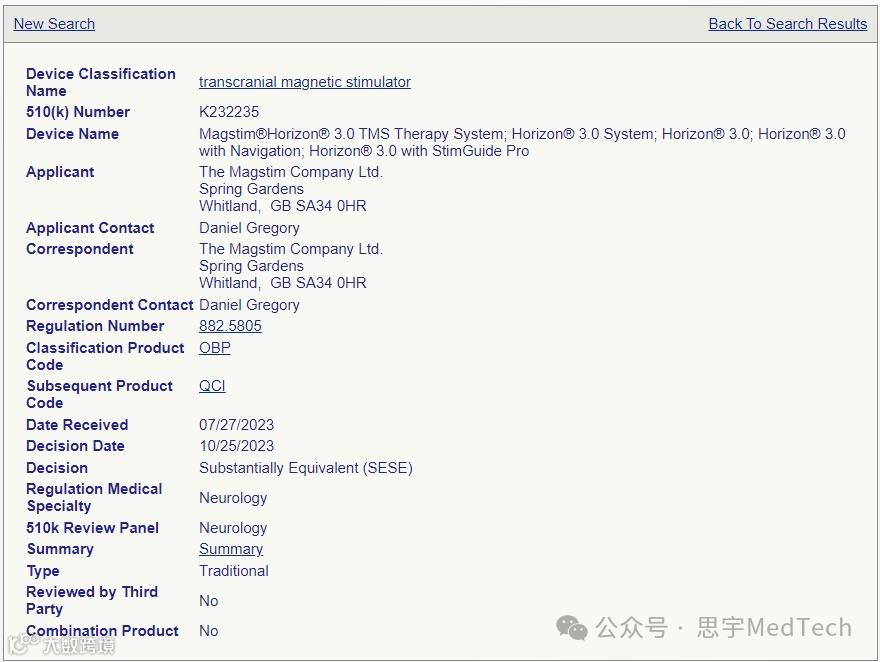
Task: Click the Combination Product No value
Action: click(x=208, y=631)
